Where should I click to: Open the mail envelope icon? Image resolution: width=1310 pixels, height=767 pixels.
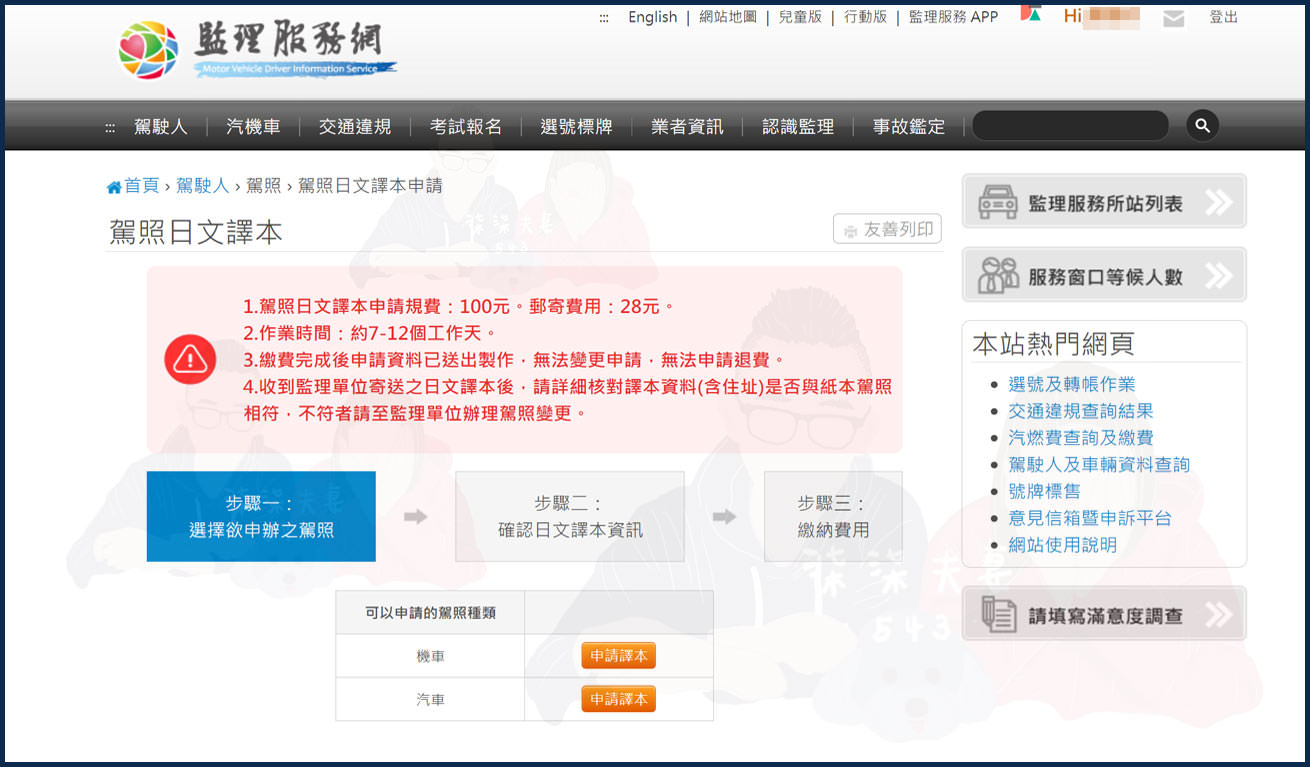1173,19
